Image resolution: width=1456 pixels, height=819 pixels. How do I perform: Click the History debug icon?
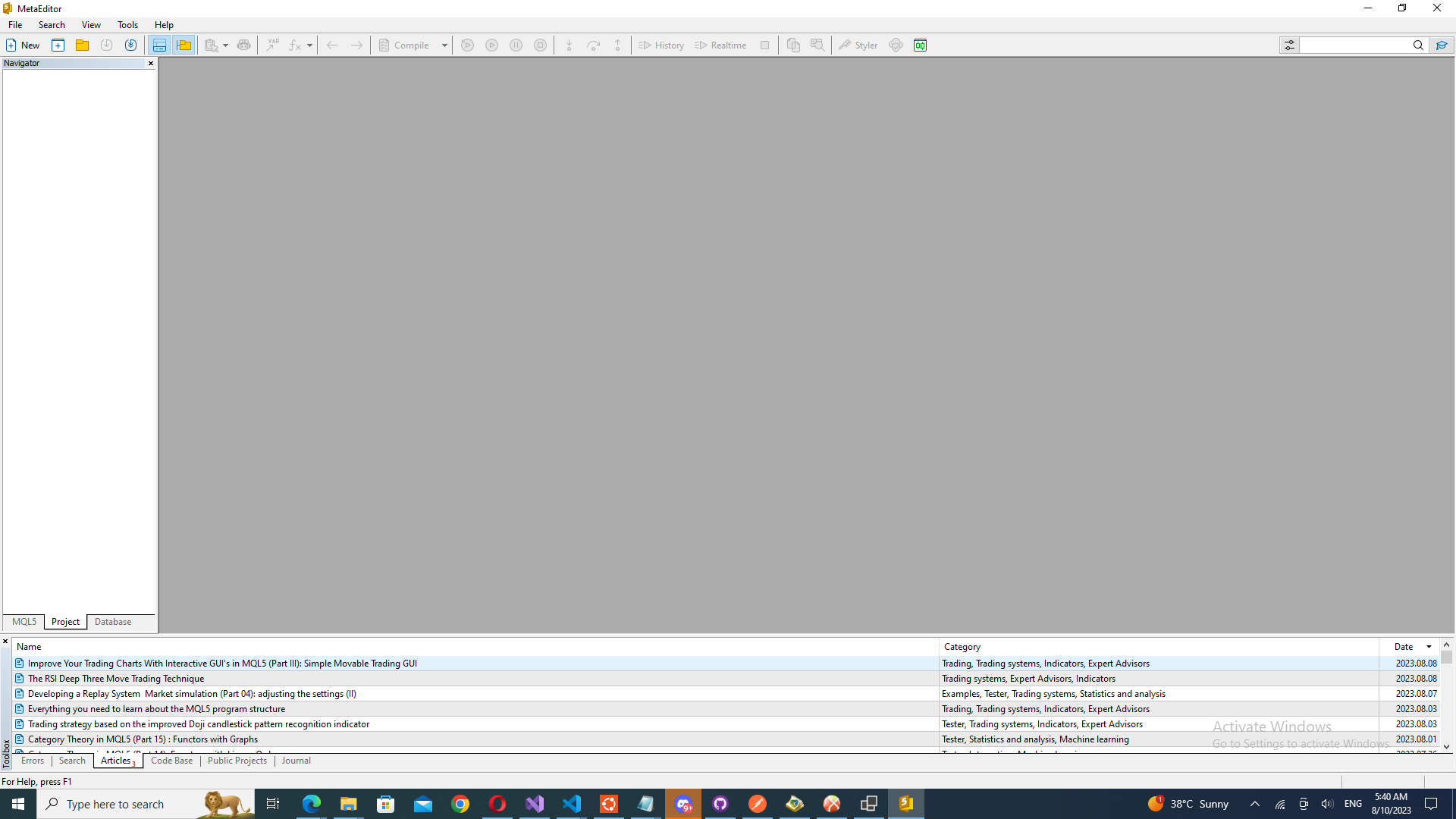(661, 45)
